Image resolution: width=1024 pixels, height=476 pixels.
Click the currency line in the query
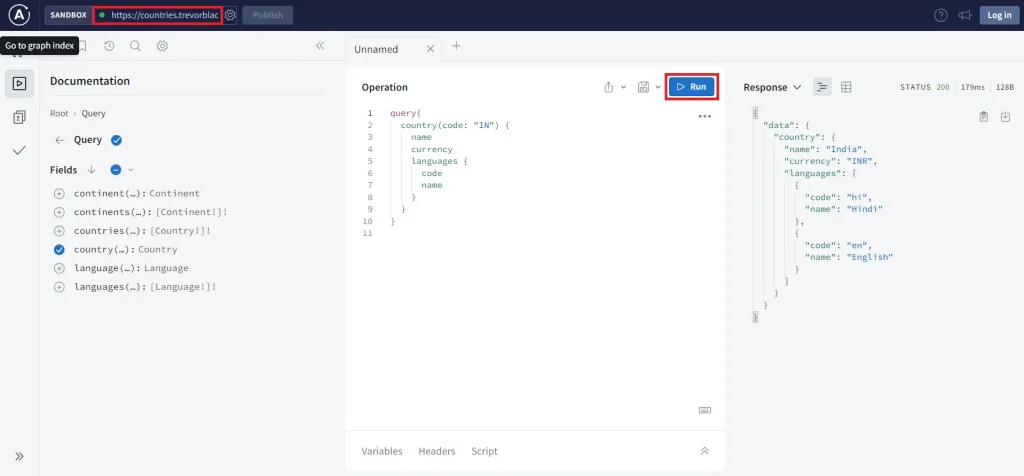tap(432, 150)
